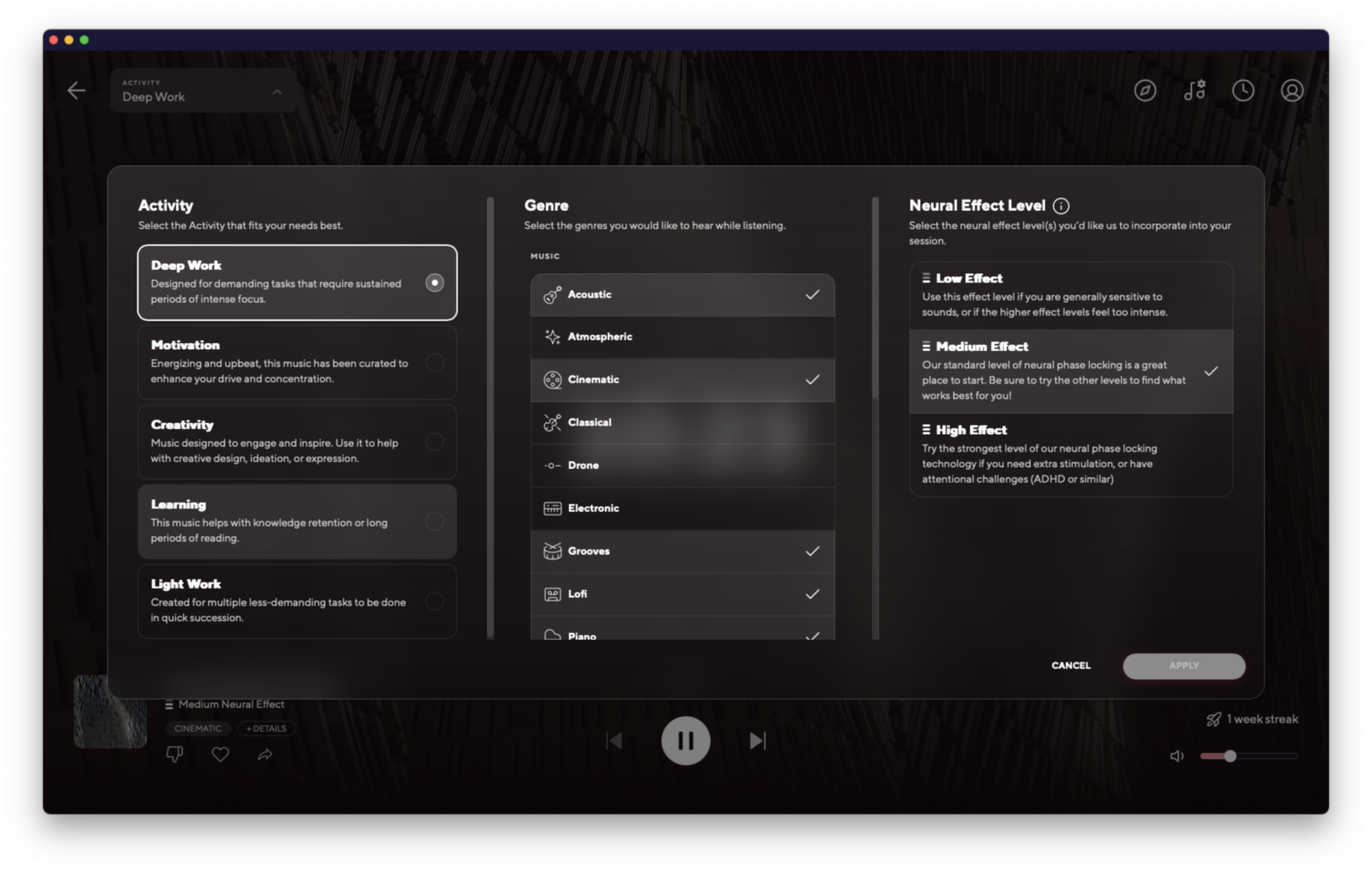Image resolution: width=1372 pixels, height=871 pixels.
Task: Apply the selected session preferences
Action: coord(1184,666)
